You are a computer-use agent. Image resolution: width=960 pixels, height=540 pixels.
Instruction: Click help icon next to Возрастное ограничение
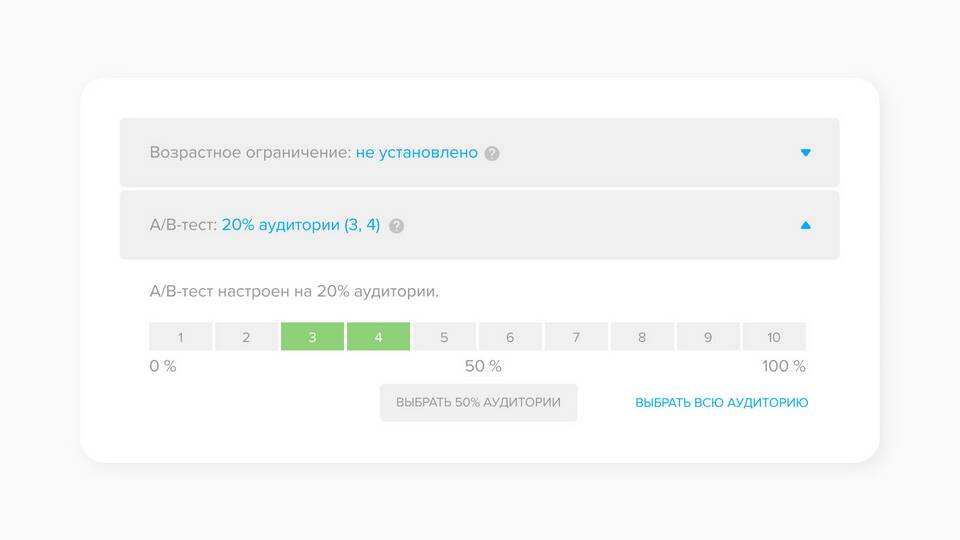[492, 153]
